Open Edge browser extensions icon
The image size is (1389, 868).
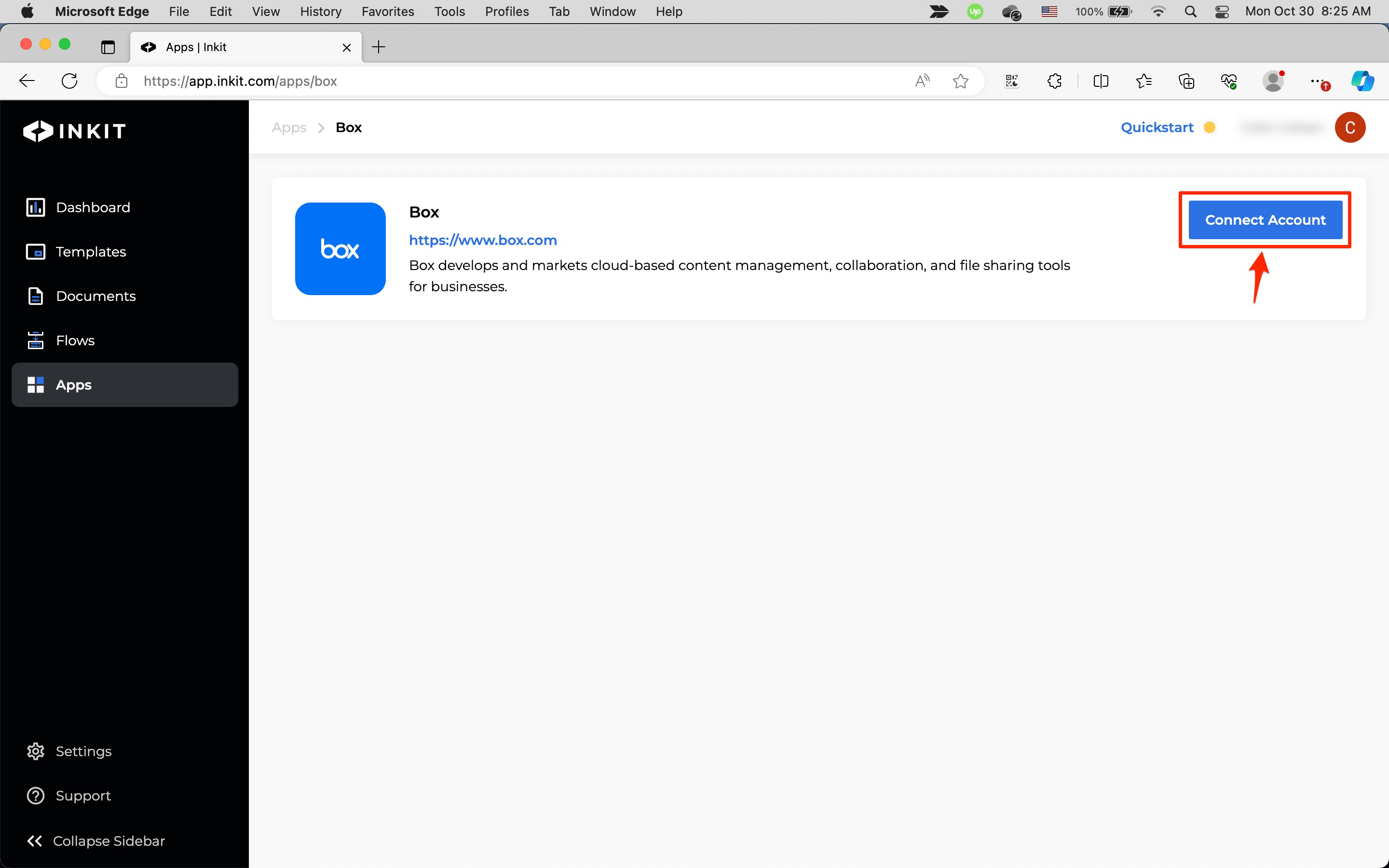1054,81
